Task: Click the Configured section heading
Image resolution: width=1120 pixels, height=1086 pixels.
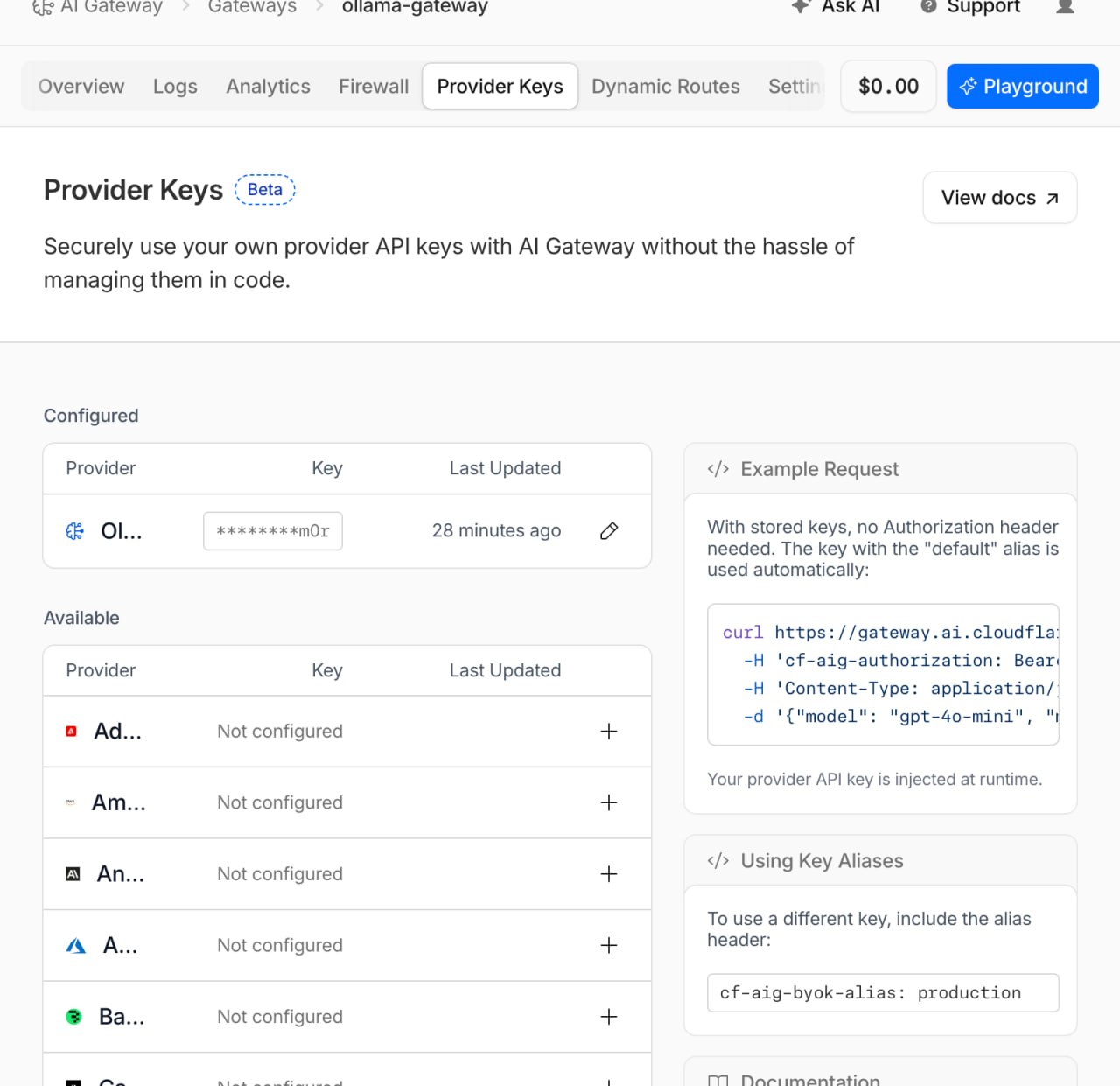Action: 91,416
